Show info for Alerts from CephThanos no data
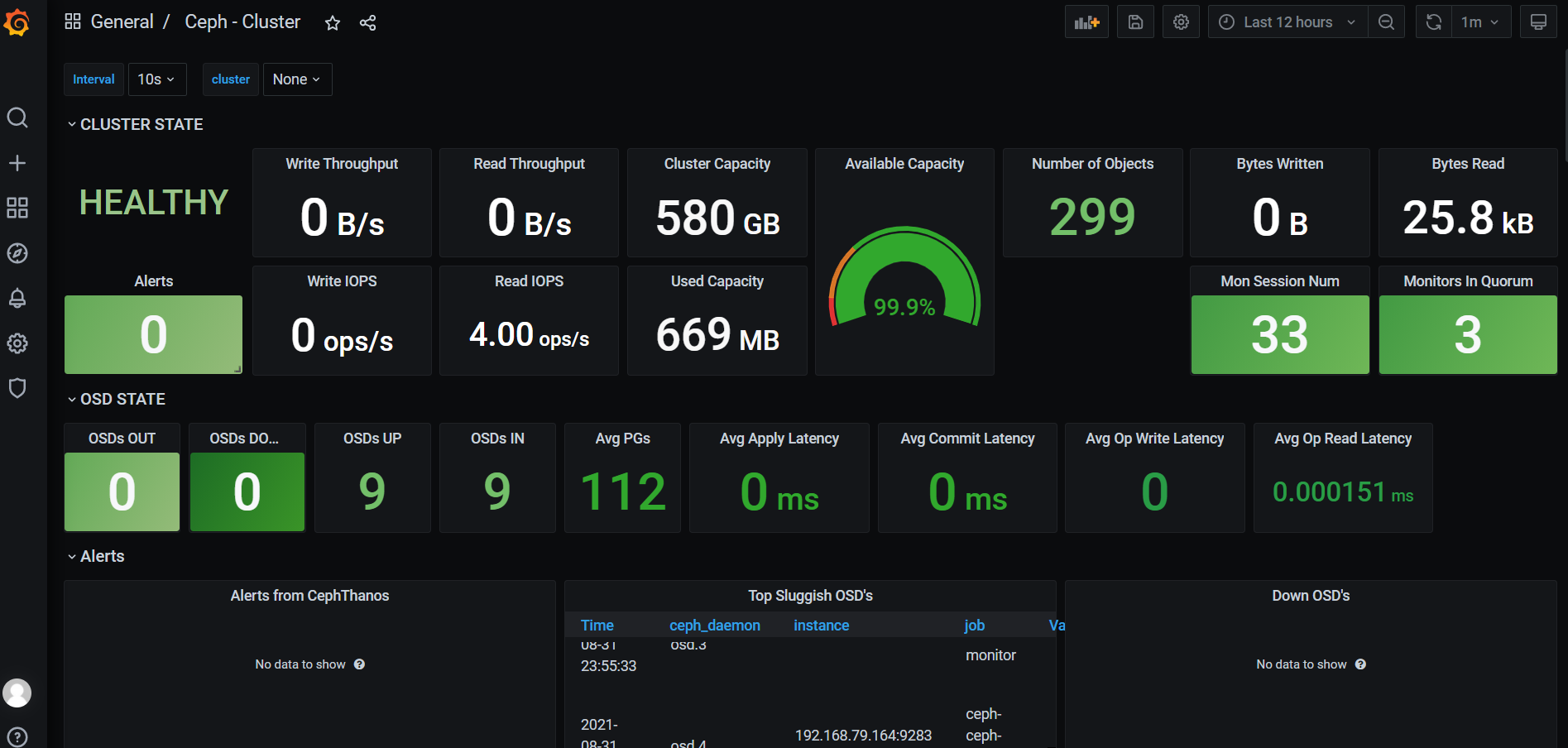The width and height of the screenshot is (1568, 748). tap(359, 664)
